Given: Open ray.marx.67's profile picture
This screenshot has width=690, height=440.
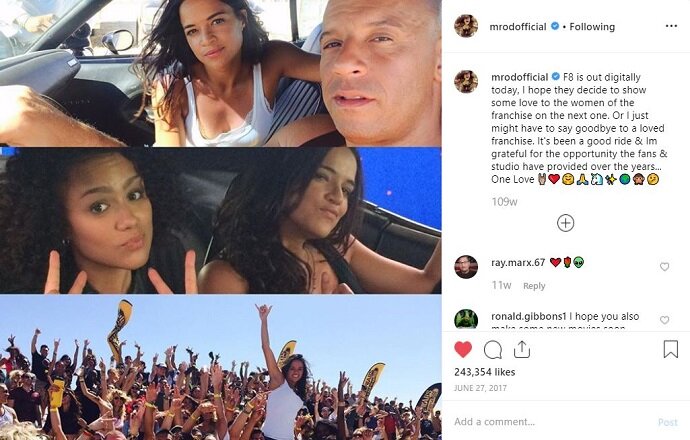Looking at the screenshot, I should click(466, 267).
